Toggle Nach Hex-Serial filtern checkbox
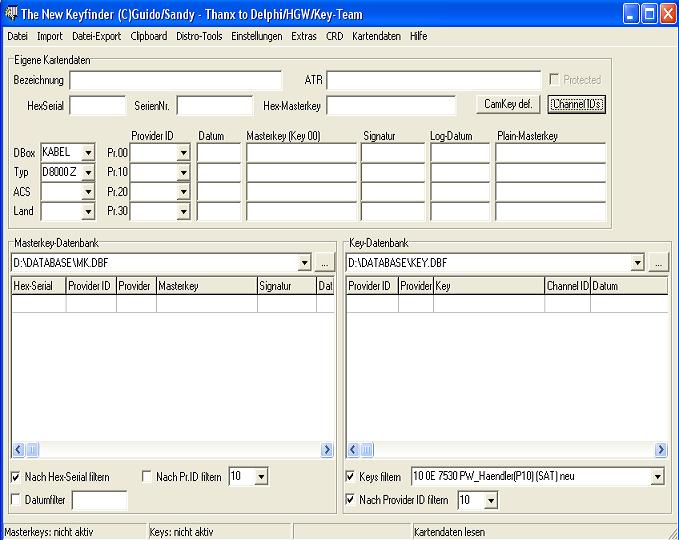 pos(16,477)
